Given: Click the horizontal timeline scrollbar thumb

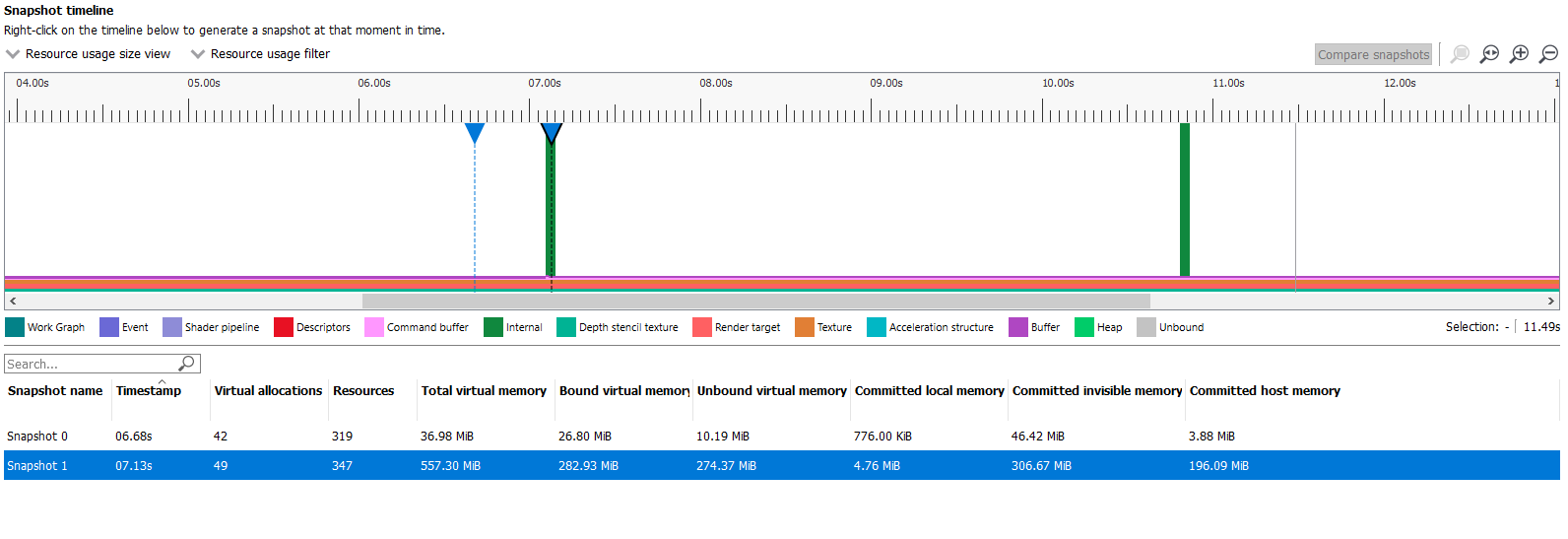Looking at the screenshot, I should tap(755, 302).
